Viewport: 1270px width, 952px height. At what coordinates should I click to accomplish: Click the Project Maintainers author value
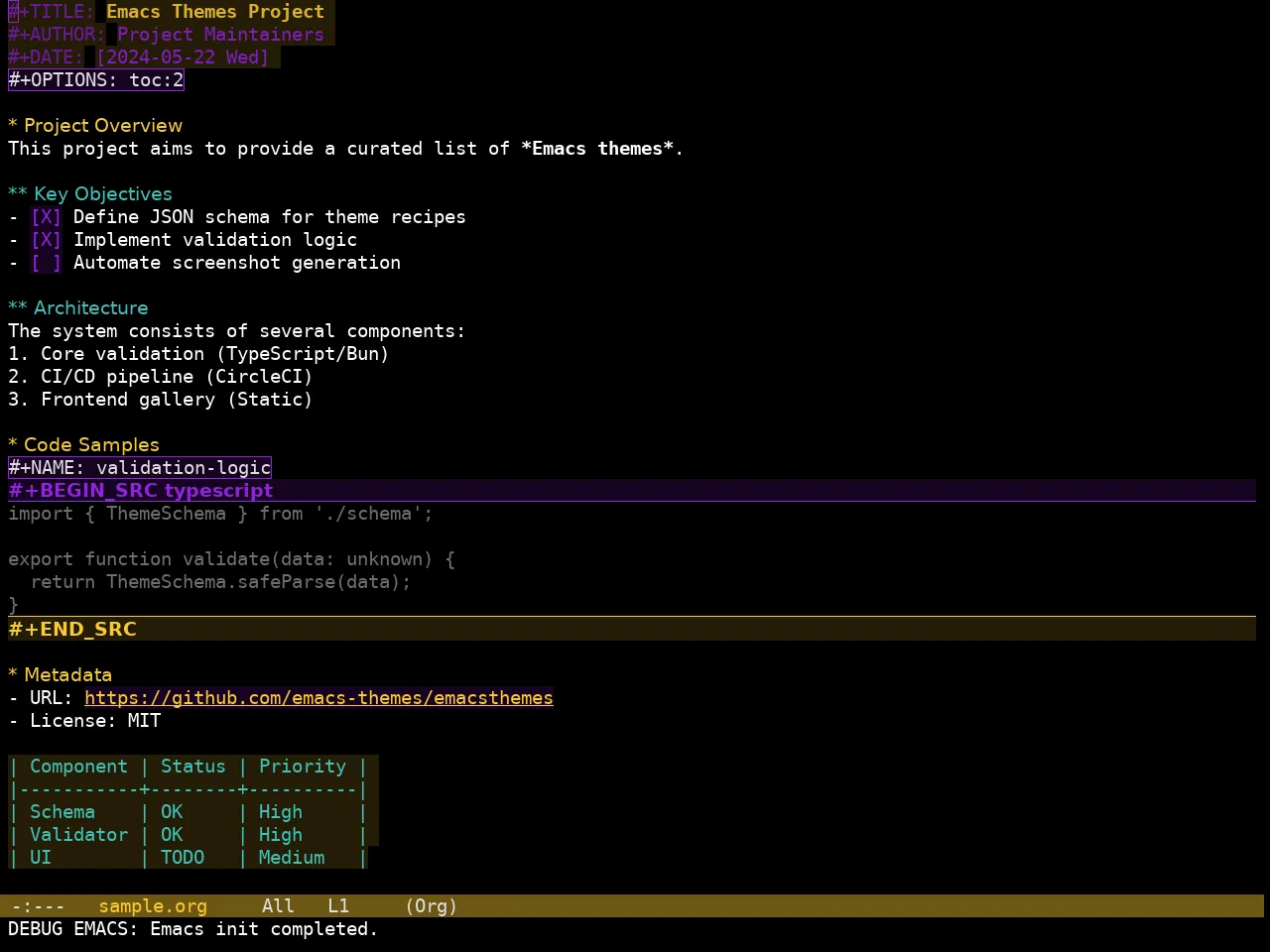(x=220, y=35)
